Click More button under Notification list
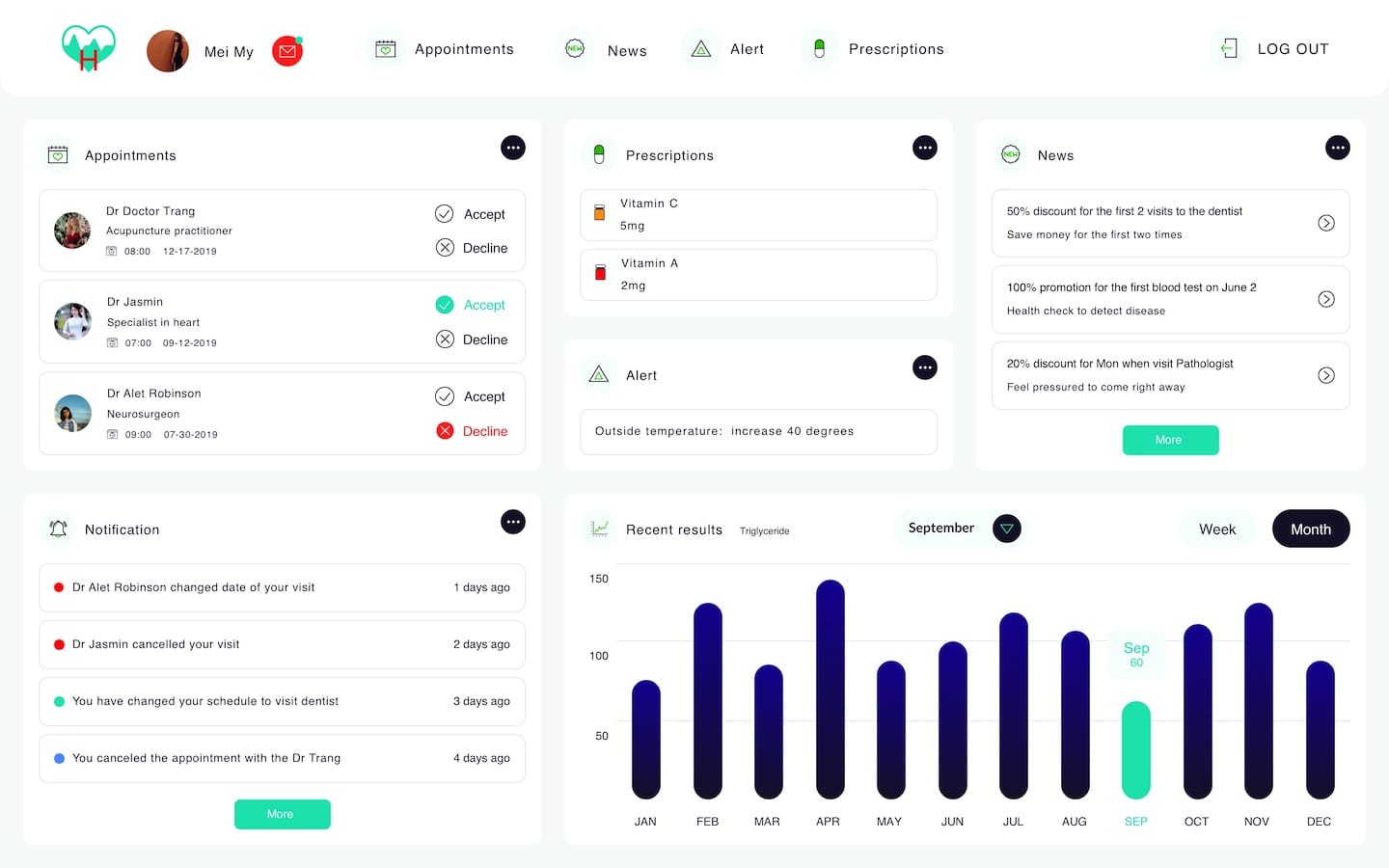 tap(282, 814)
